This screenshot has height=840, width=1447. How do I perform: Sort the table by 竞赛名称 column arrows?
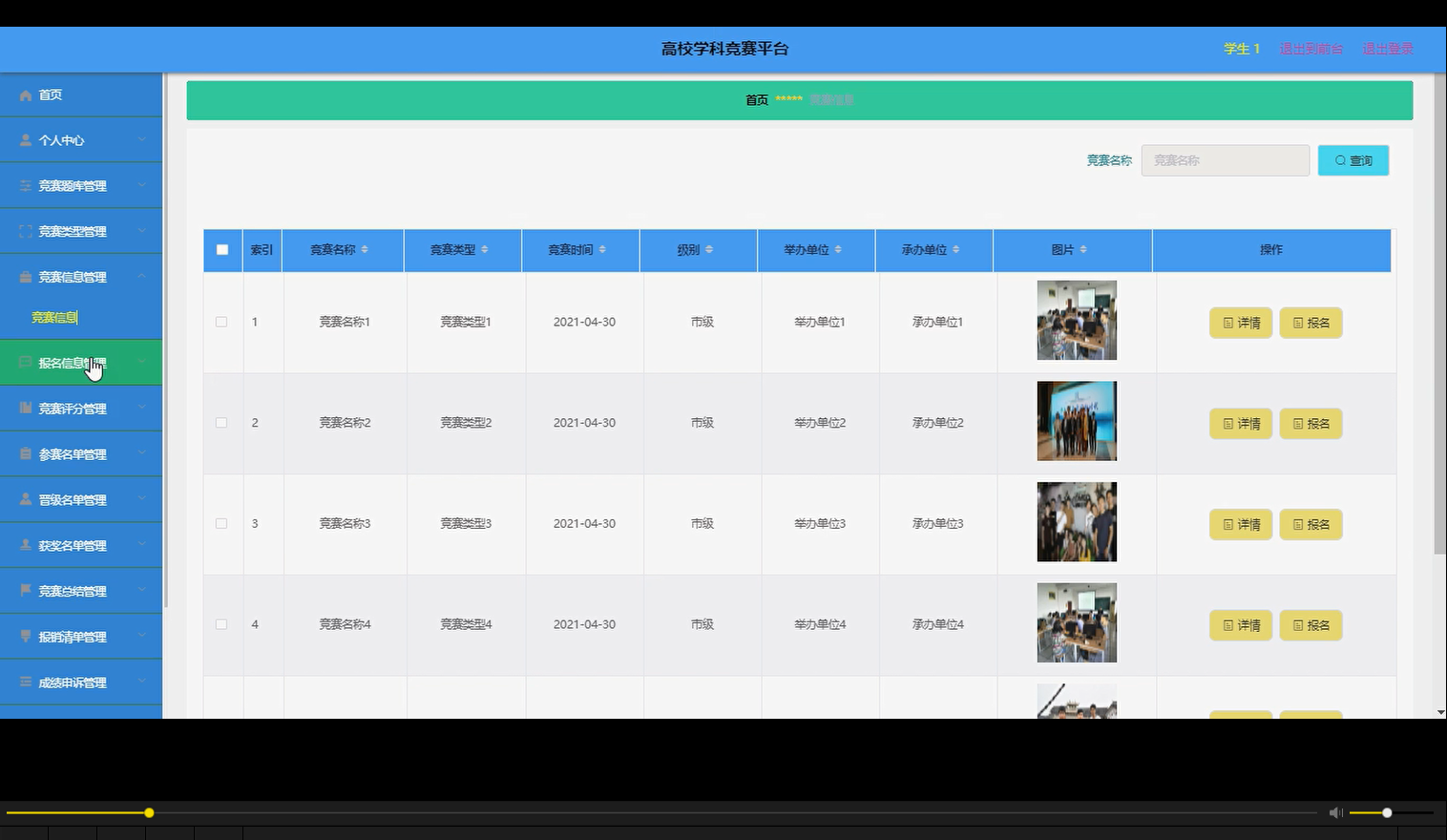coord(365,250)
